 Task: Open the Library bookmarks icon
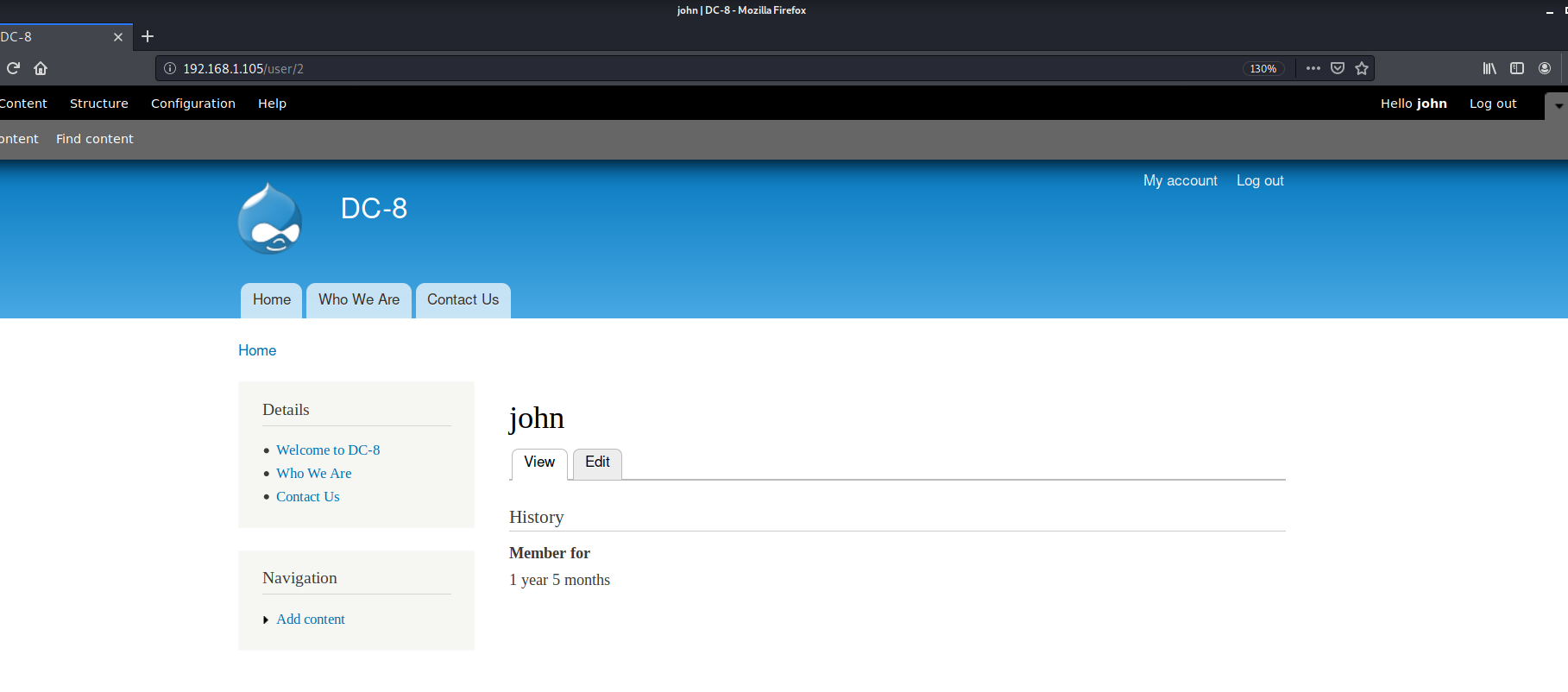tap(1489, 68)
